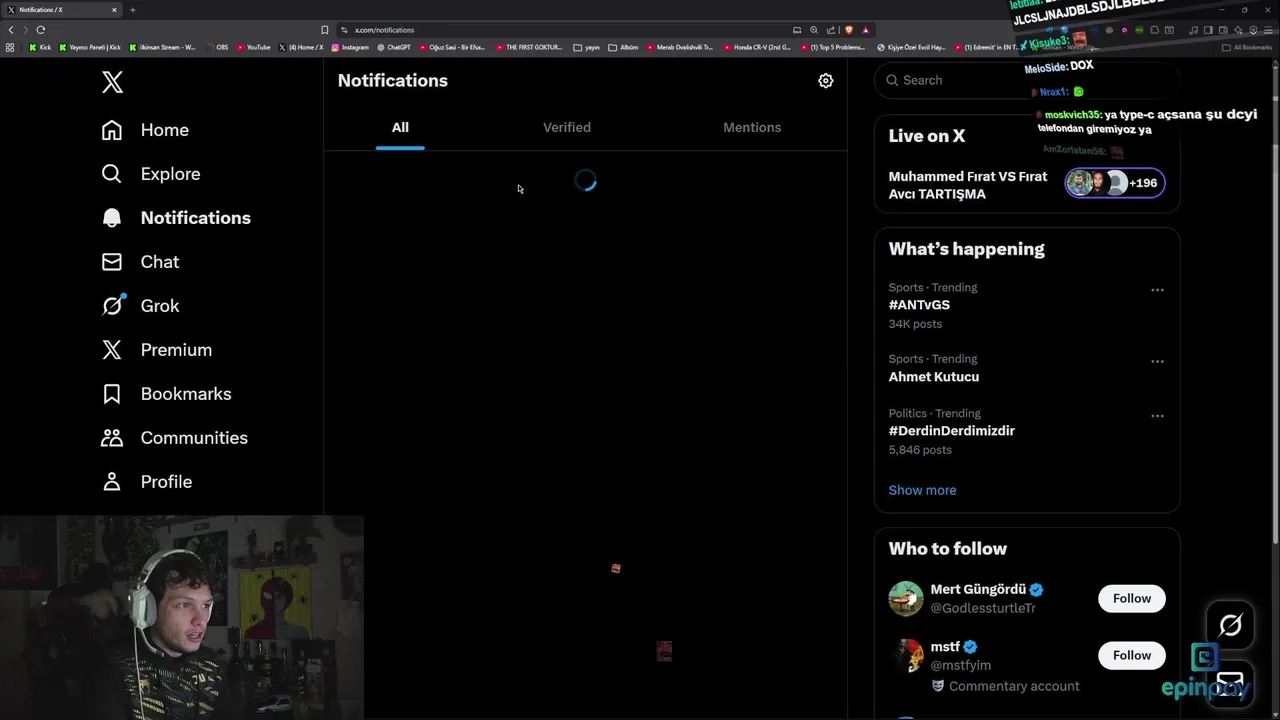The height and width of the screenshot is (720, 1280).
Task: Reload the page
Action: [41, 30]
